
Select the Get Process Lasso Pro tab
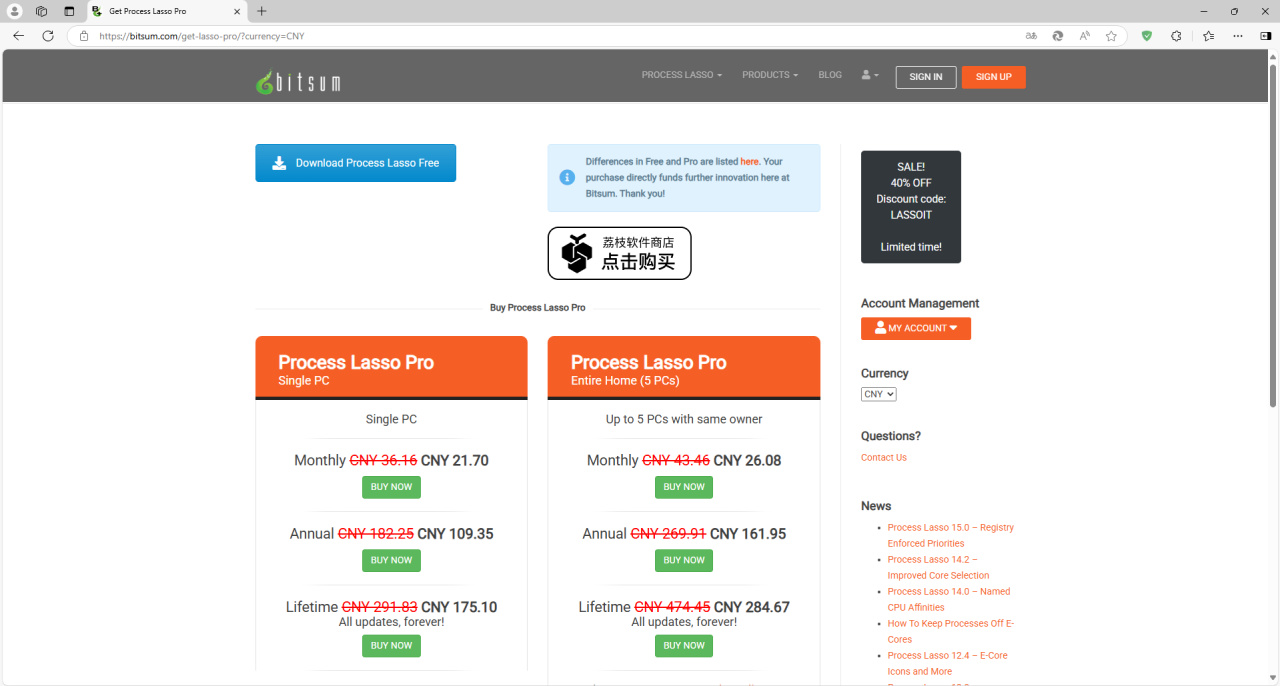[165, 11]
